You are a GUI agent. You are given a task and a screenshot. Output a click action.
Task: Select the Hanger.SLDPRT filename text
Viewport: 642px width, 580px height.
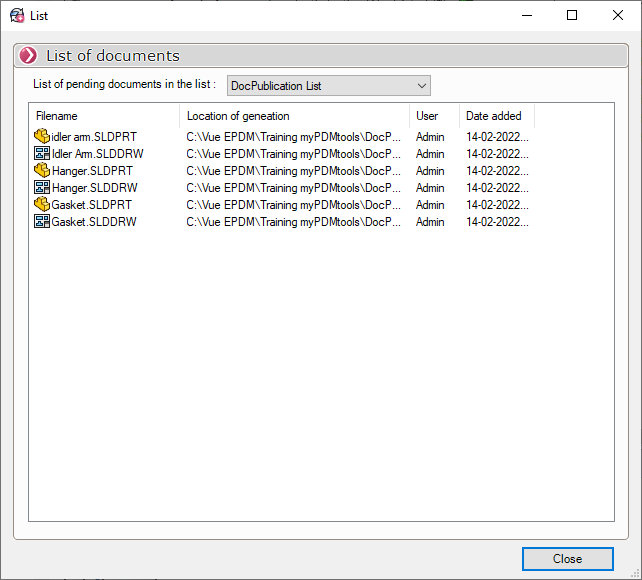pyautogui.click(x=92, y=171)
